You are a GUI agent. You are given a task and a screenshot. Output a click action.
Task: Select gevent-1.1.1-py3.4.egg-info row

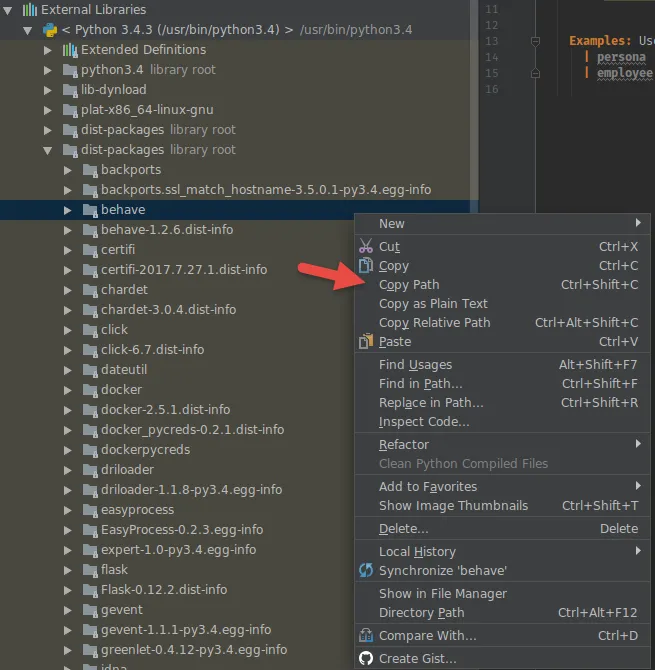[x=177, y=630]
